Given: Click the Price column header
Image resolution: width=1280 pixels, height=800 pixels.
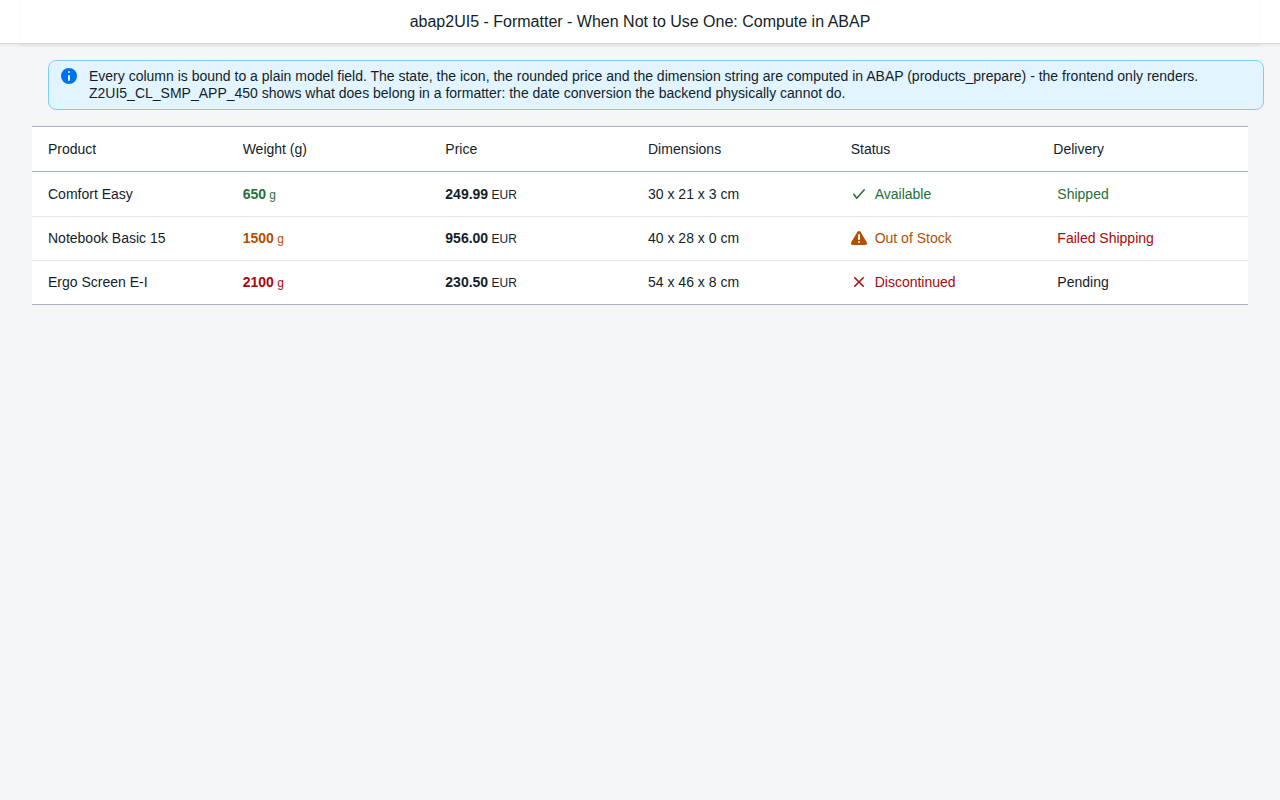Looking at the screenshot, I should 461,149.
